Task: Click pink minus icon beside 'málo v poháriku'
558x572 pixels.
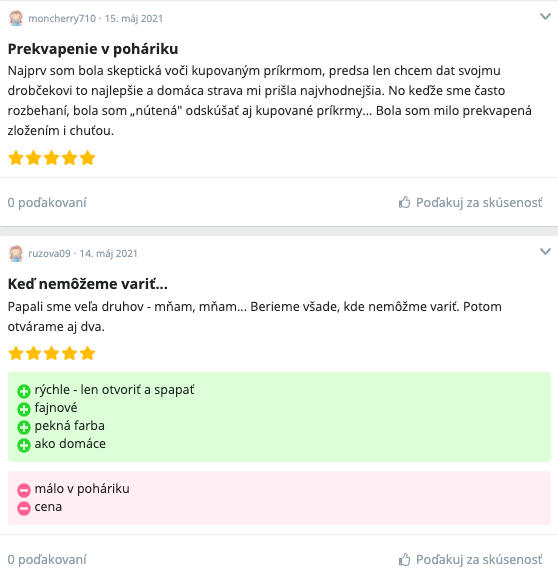Action: (24, 490)
